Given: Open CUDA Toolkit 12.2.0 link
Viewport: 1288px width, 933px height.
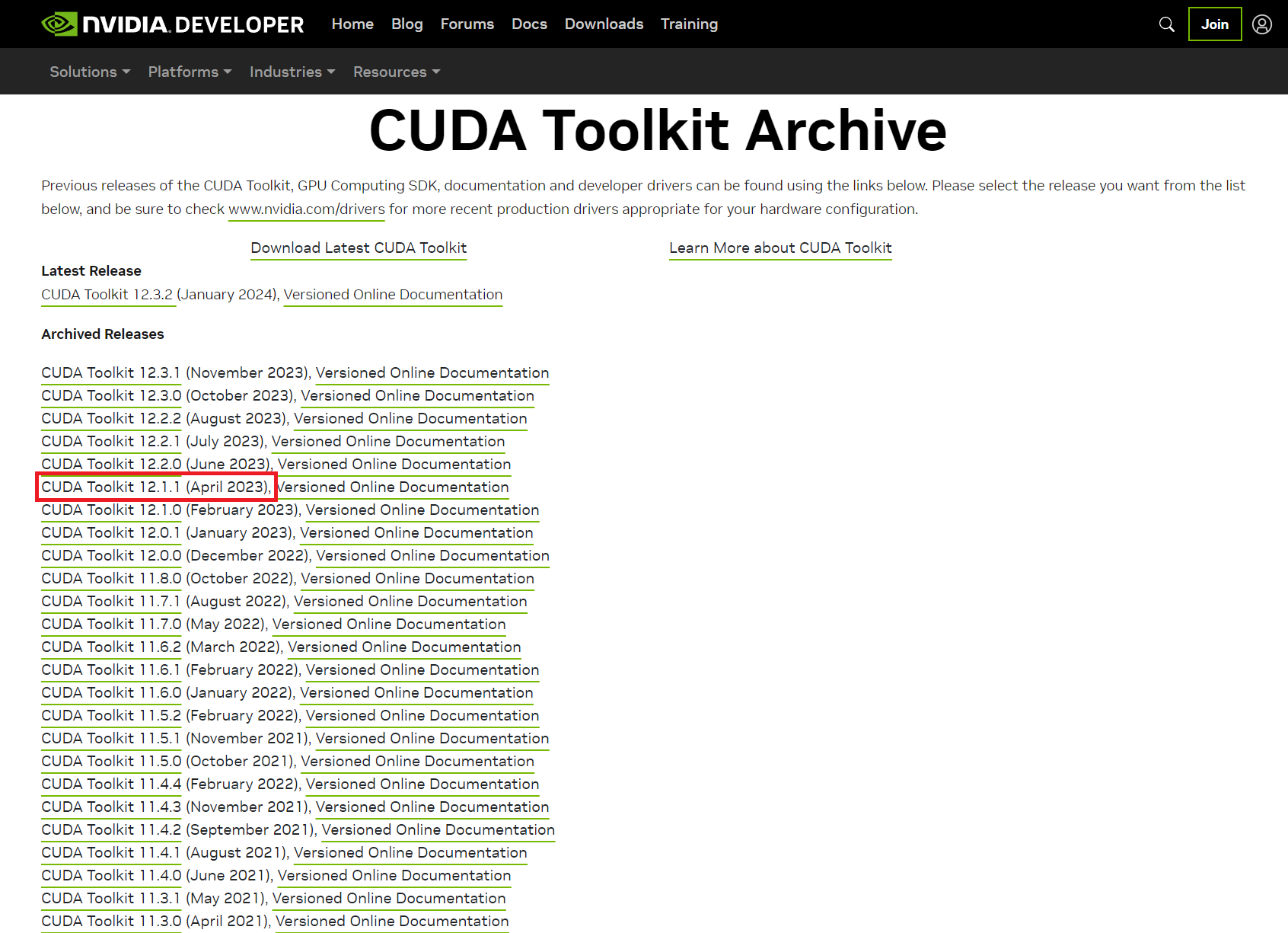Looking at the screenshot, I should [x=111, y=465].
